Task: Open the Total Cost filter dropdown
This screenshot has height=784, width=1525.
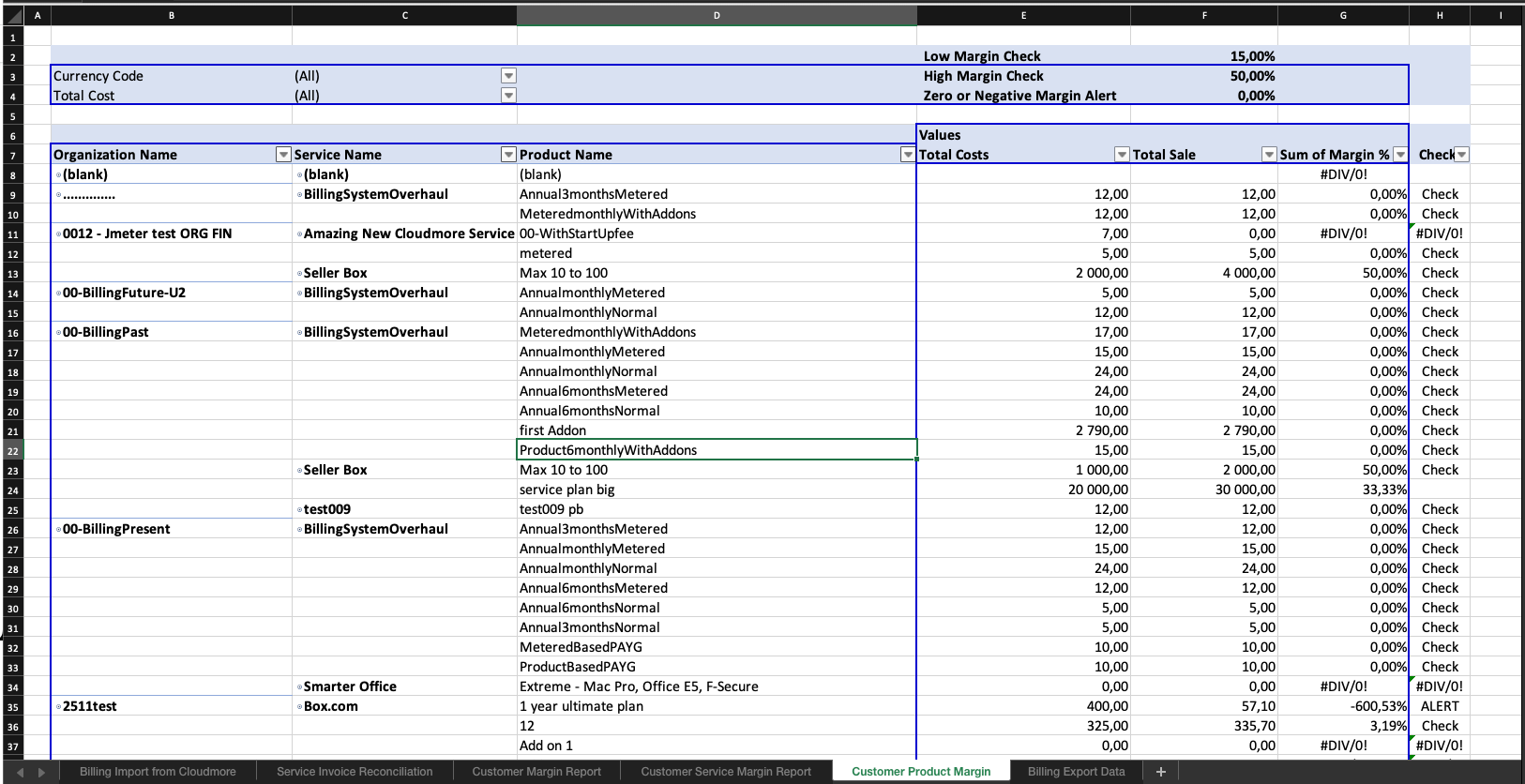Action: (x=508, y=96)
